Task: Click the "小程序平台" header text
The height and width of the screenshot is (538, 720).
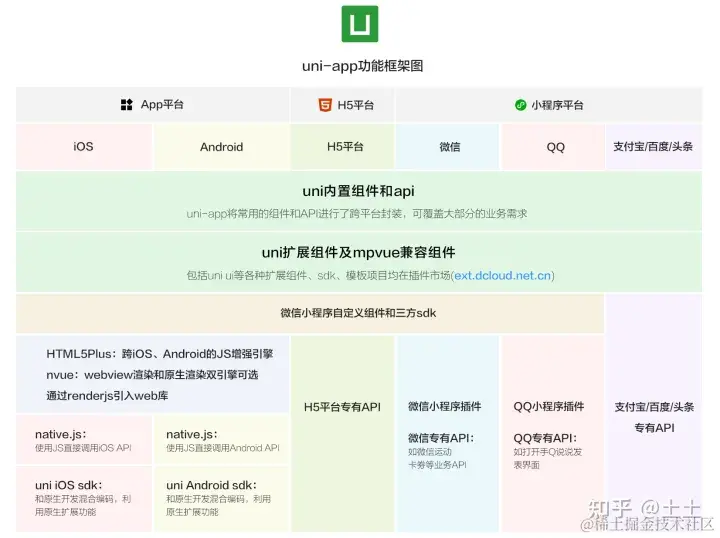Action: pos(557,105)
